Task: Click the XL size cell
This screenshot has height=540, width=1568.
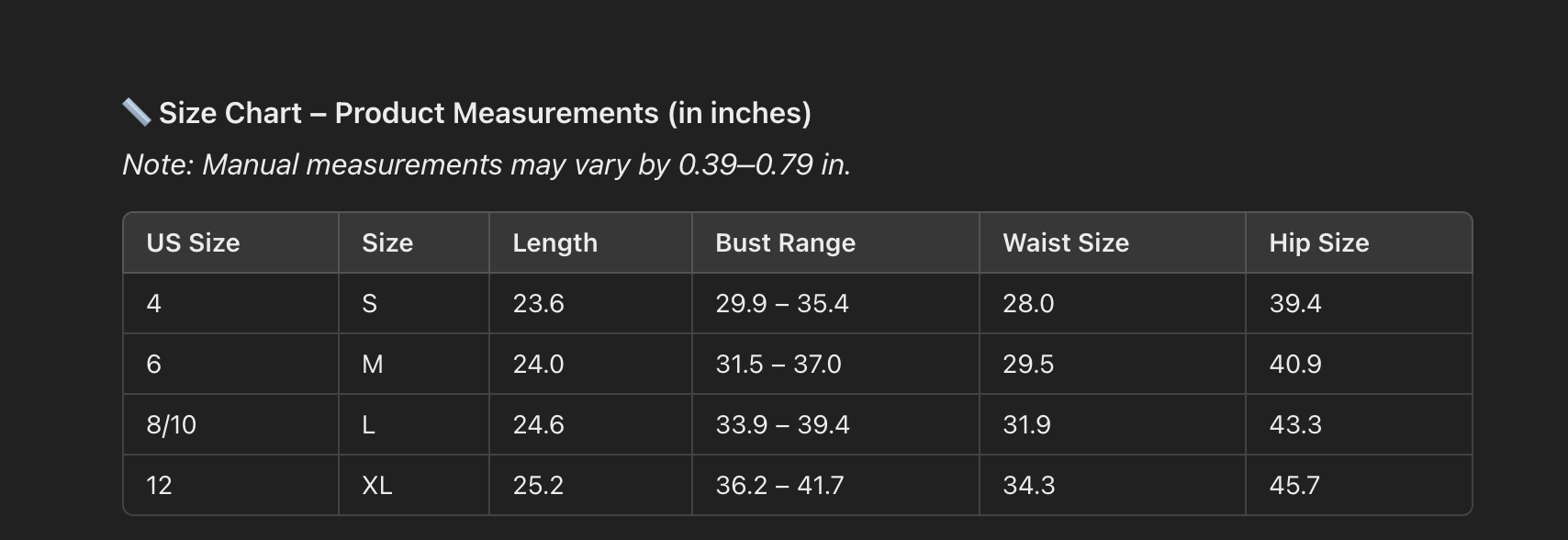Action: pyautogui.click(x=414, y=485)
